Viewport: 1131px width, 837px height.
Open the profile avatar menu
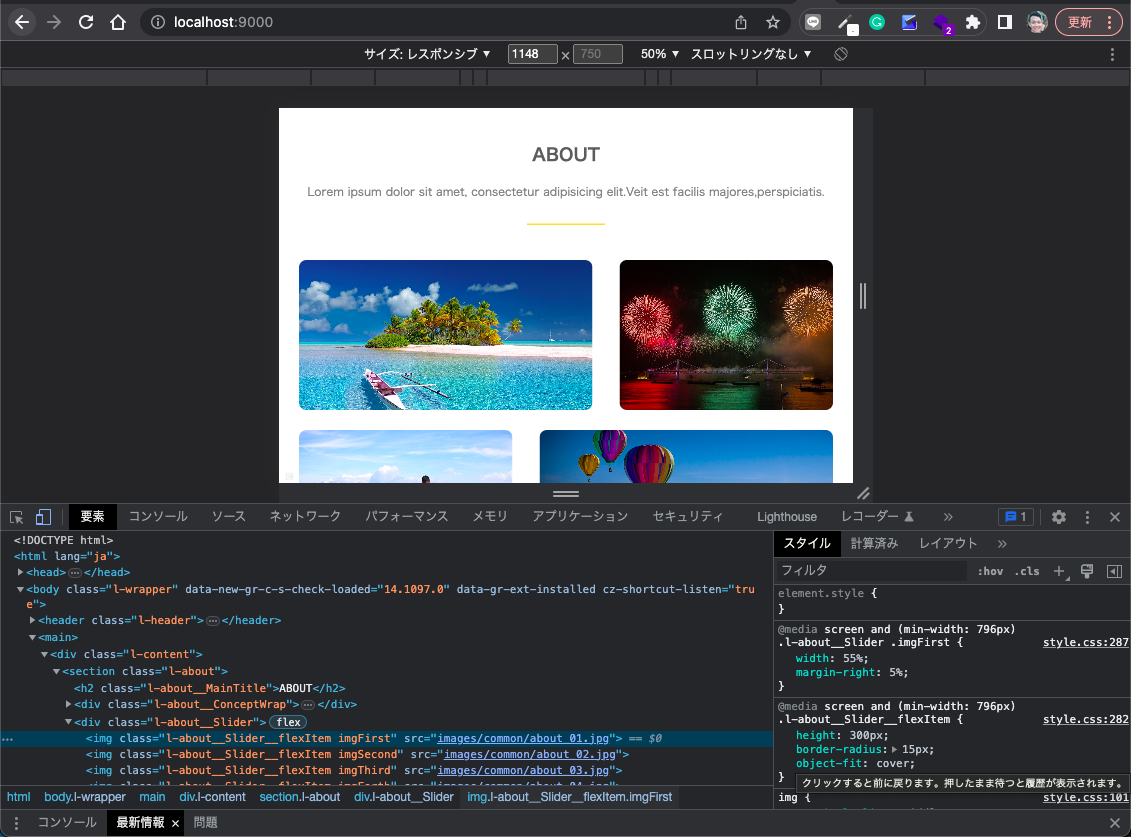(1037, 22)
